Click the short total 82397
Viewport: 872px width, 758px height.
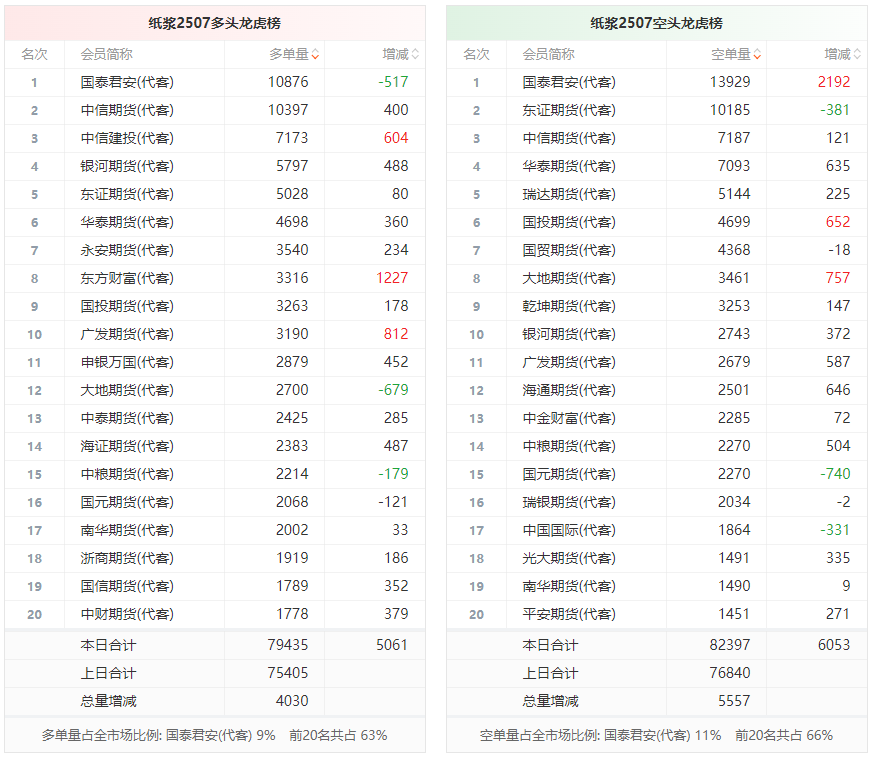coord(730,645)
